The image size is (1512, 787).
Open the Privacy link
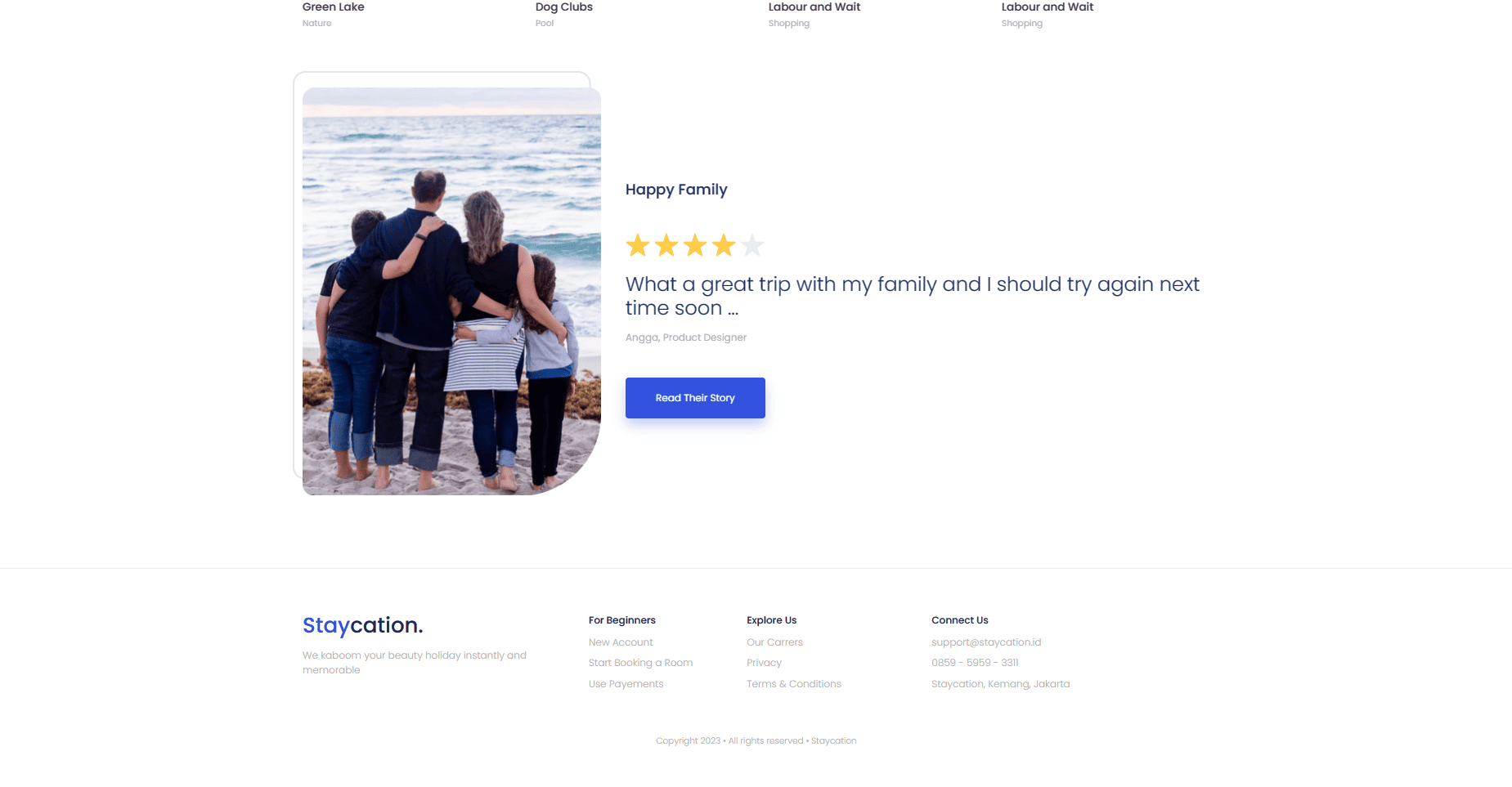click(764, 663)
